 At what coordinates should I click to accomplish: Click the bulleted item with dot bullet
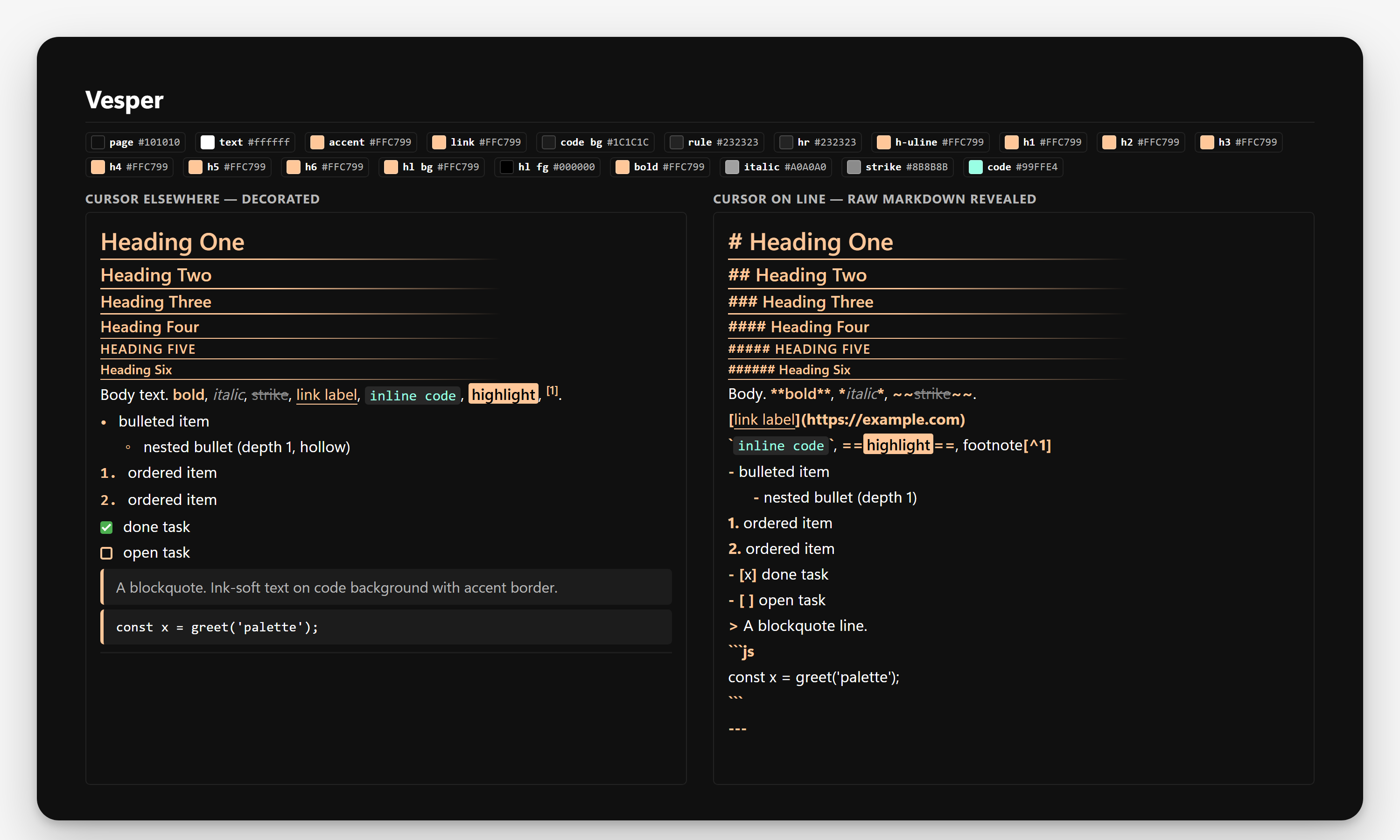pos(155,421)
